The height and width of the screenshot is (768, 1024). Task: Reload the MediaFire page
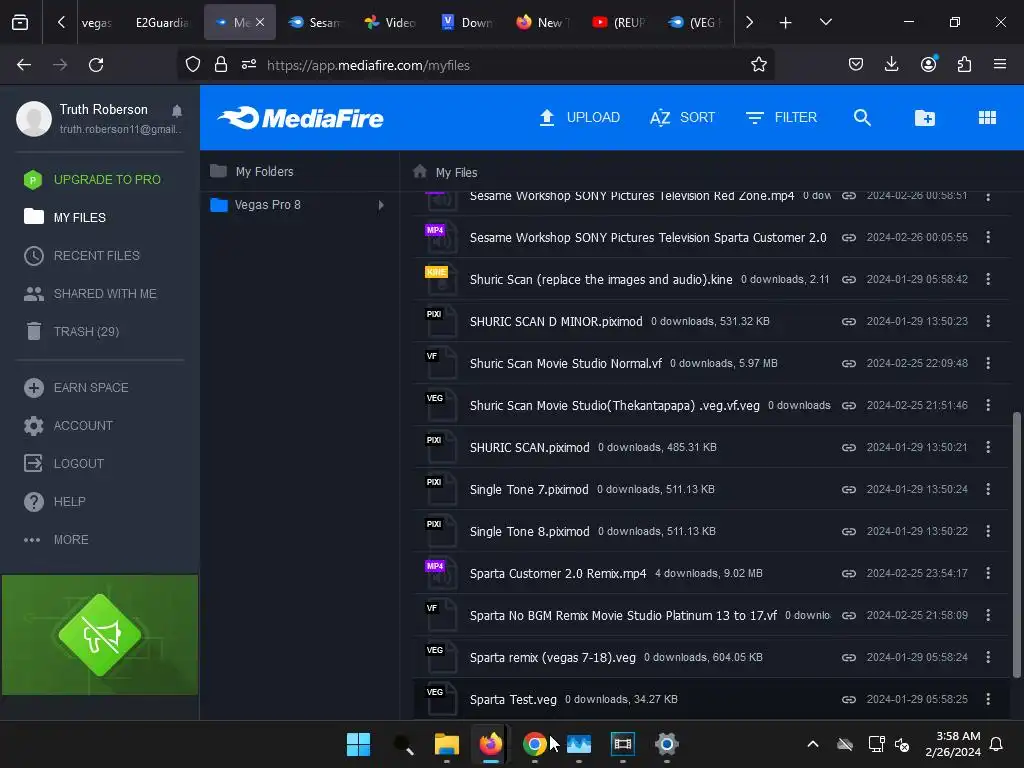click(x=96, y=65)
